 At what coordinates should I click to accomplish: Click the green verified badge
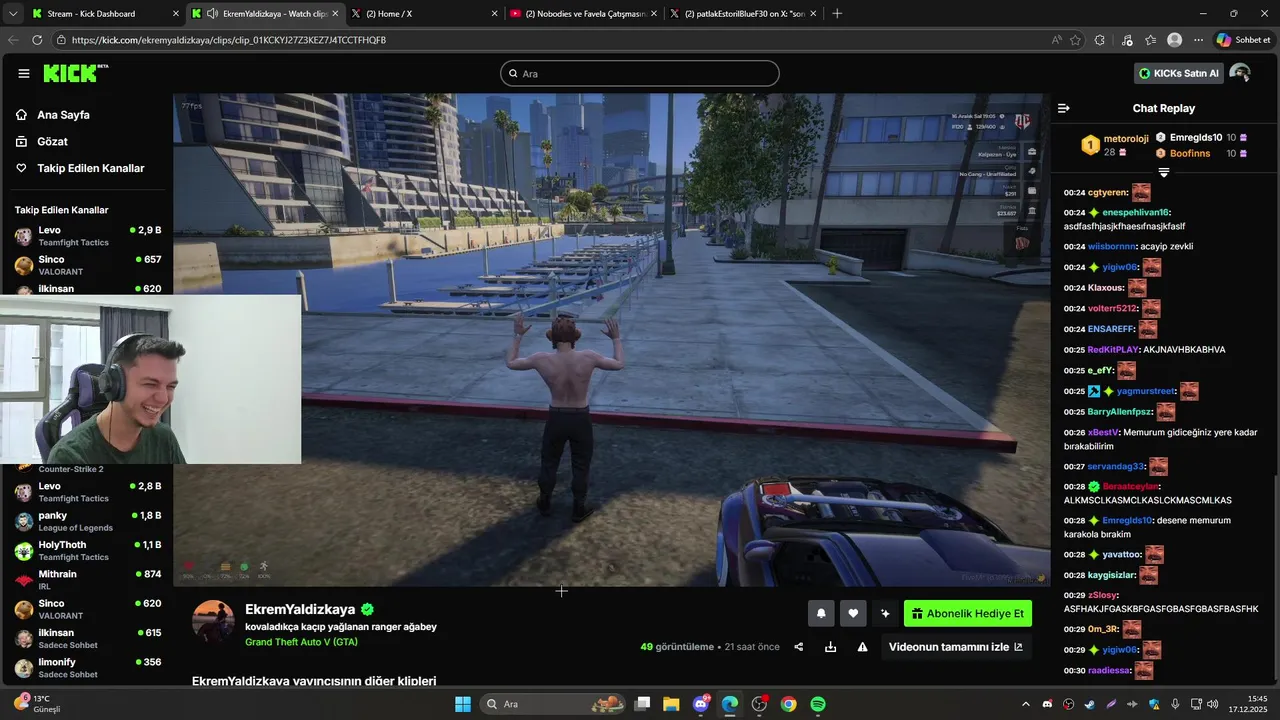coord(367,609)
